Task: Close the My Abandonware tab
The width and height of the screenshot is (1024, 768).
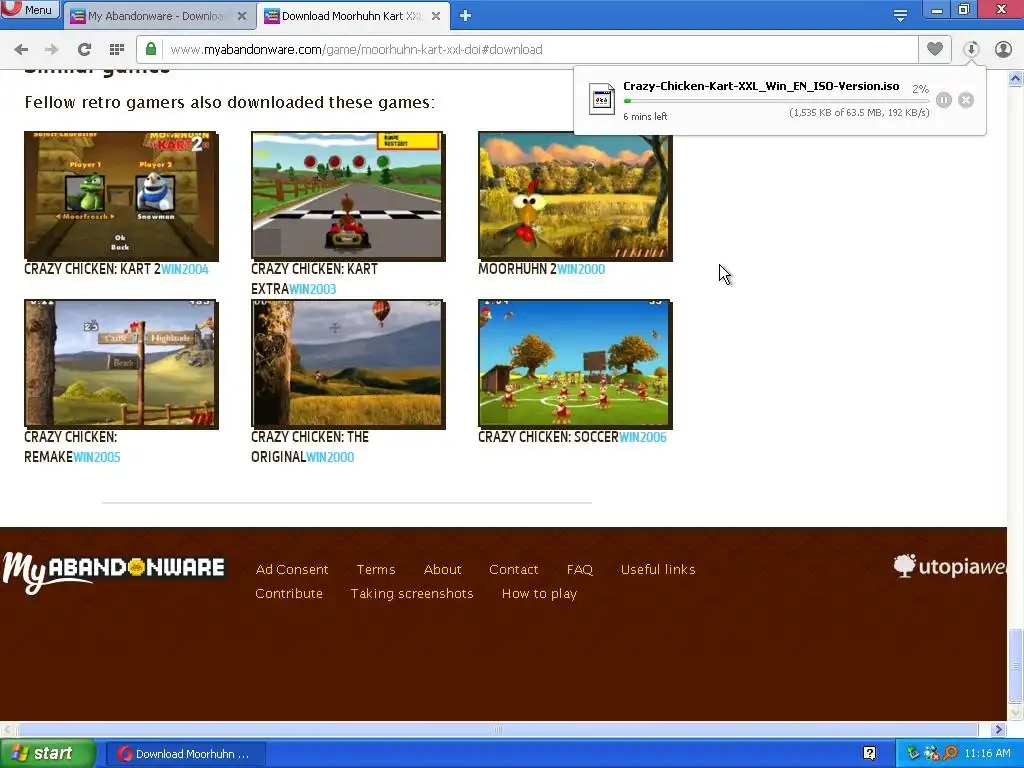Action: [x=242, y=16]
